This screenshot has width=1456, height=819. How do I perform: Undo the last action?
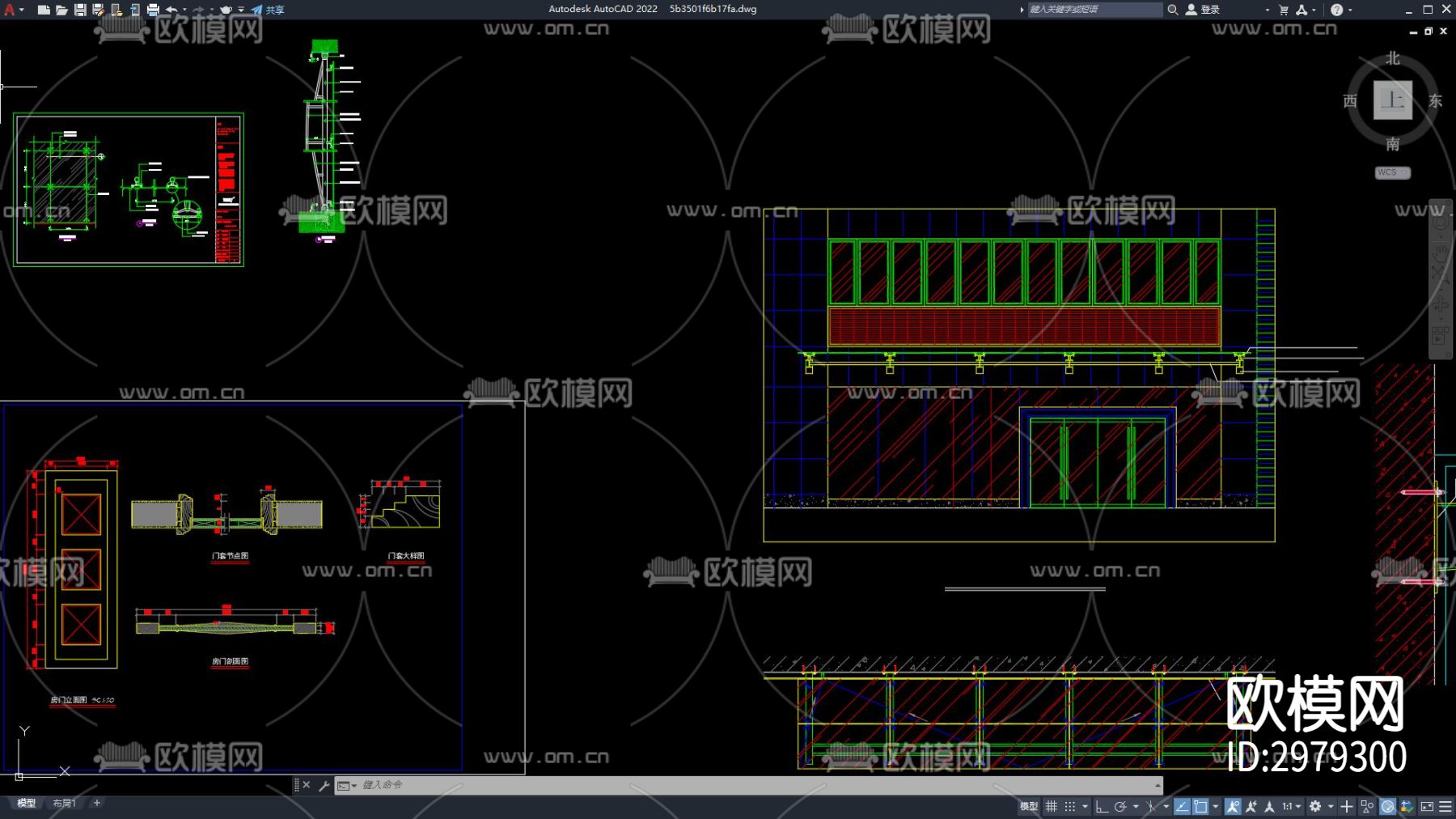click(x=171, y=10)
